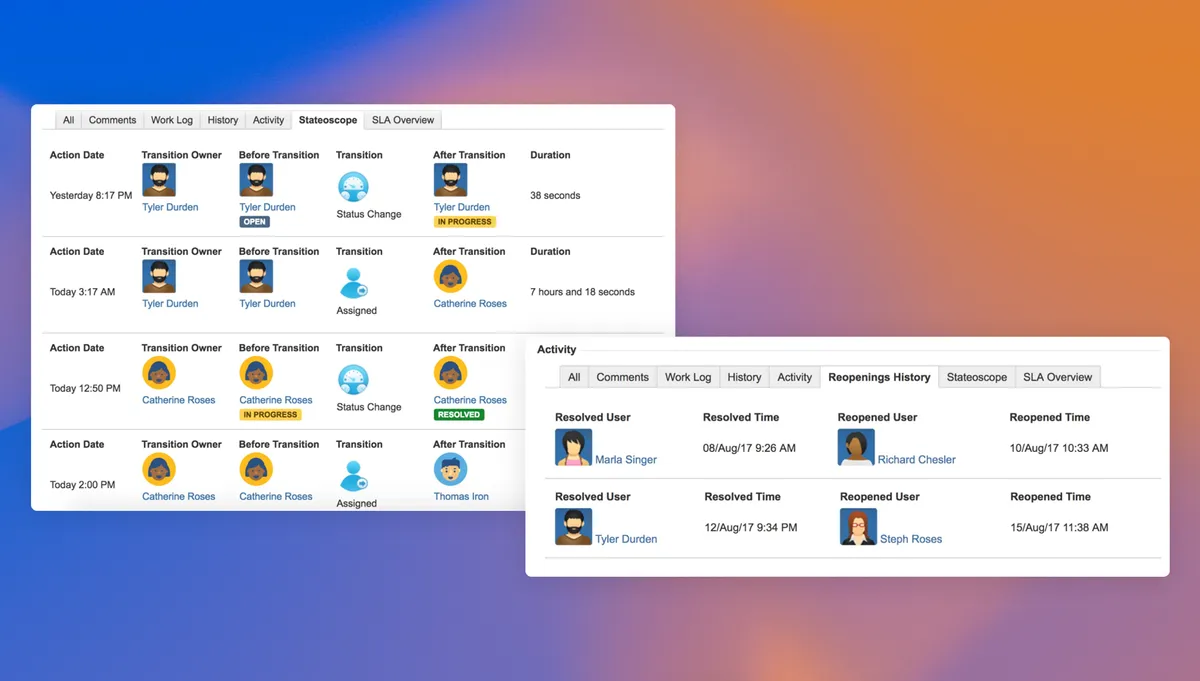Open History tab in Stateoscope window
The height and width of the screenshot is (681, 1200).
(x=223, y=120)
